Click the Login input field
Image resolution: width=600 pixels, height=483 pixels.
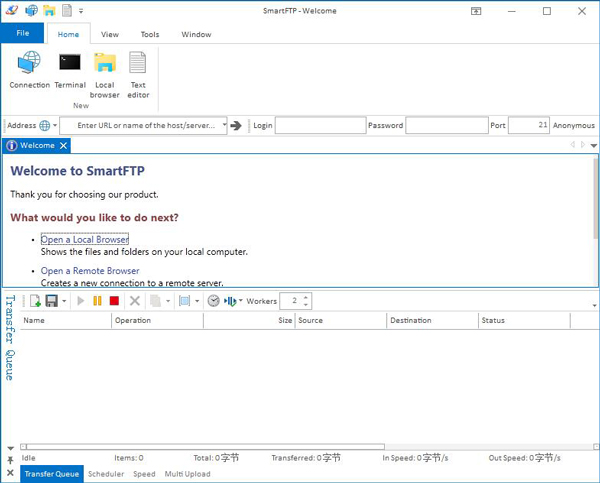click(x=320, y=125)
